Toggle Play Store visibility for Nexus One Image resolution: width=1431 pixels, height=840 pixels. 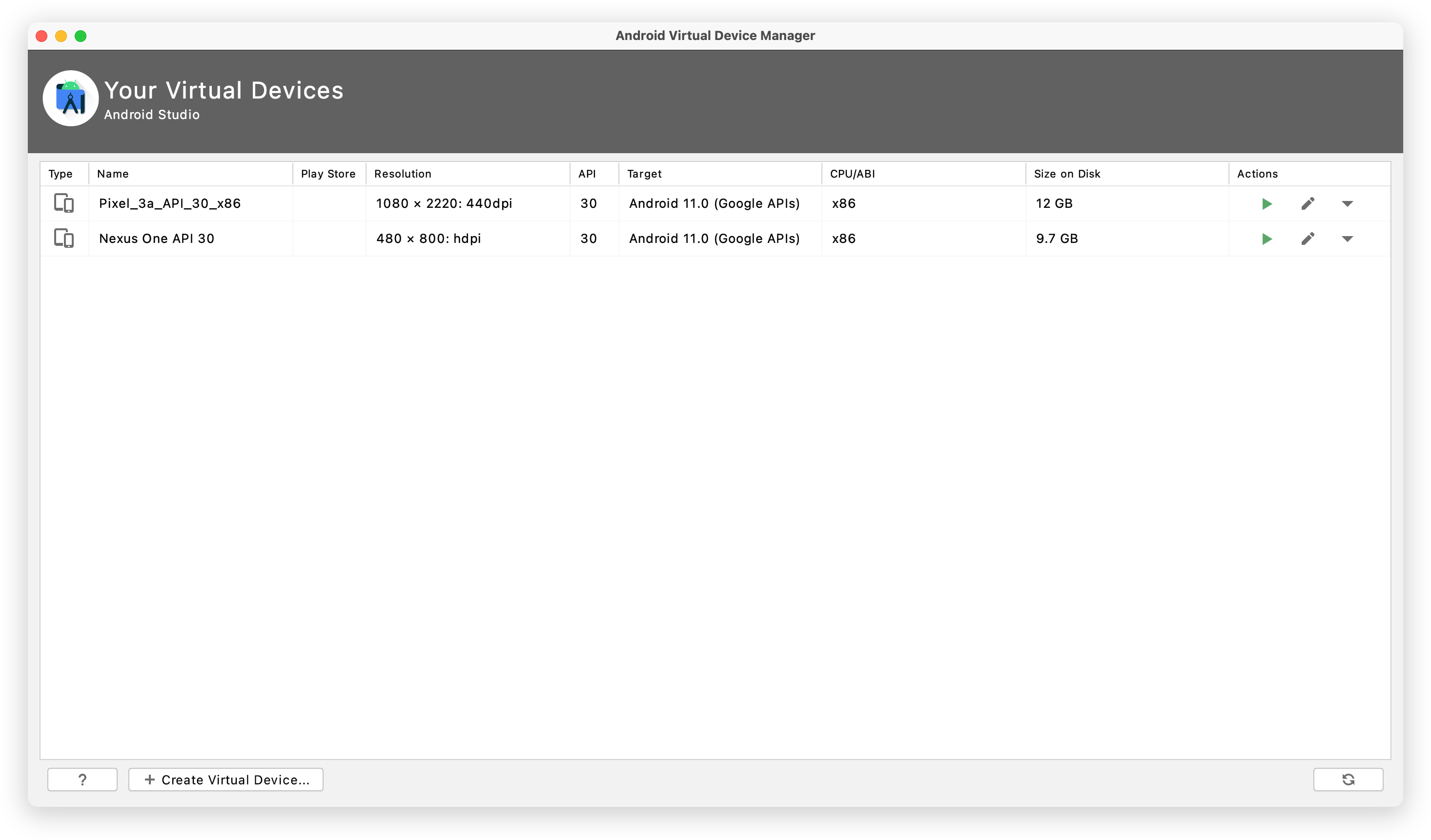coord(328,238)
